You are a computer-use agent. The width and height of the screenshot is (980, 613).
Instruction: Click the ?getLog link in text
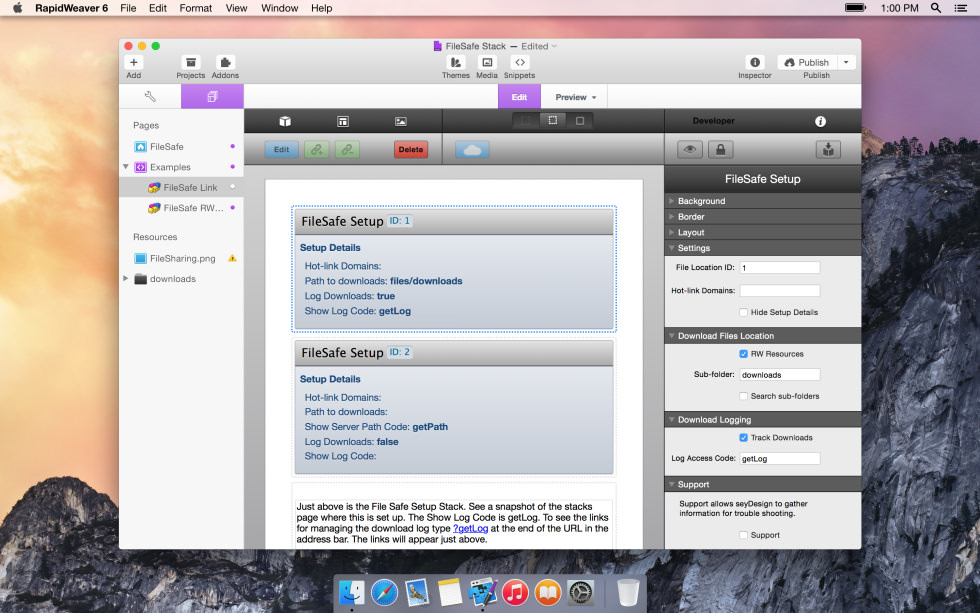point(470,529)
